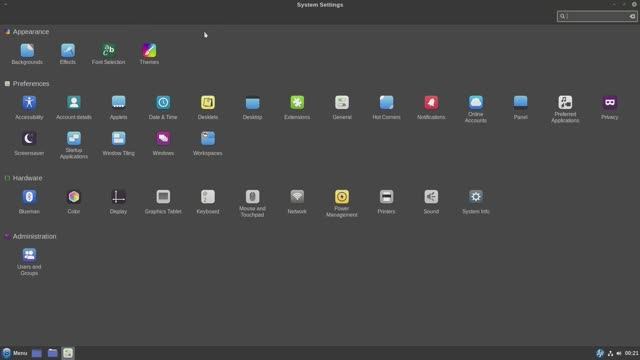Open the Sound settings
This screenshot has height=360, width=640.
pos(431,202)
